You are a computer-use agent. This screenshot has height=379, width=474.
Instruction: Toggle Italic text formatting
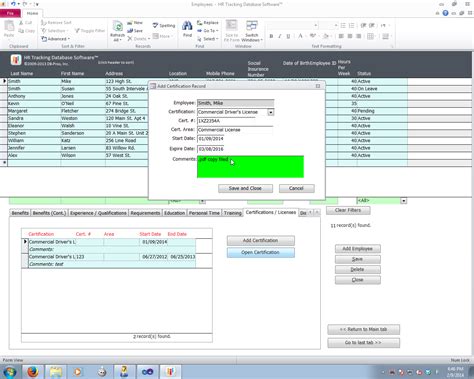pos(280,36)
